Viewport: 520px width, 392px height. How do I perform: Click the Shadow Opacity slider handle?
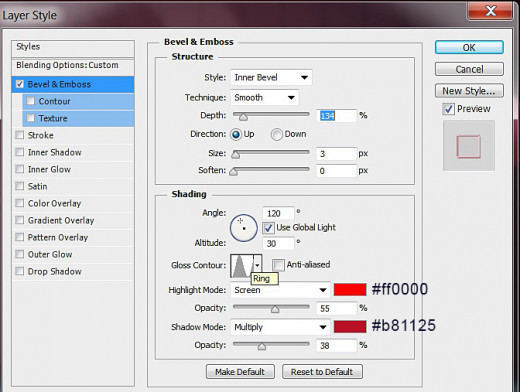(262, 346)
